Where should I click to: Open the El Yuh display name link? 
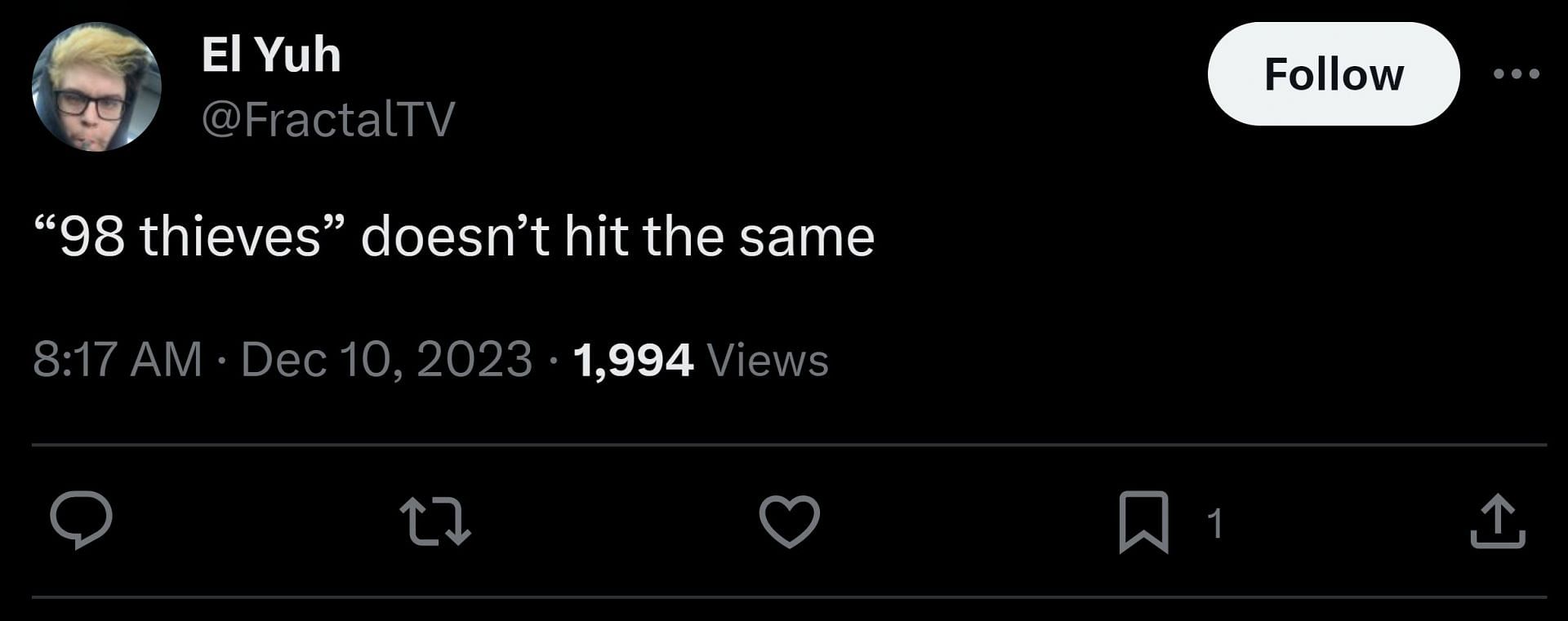271,55
